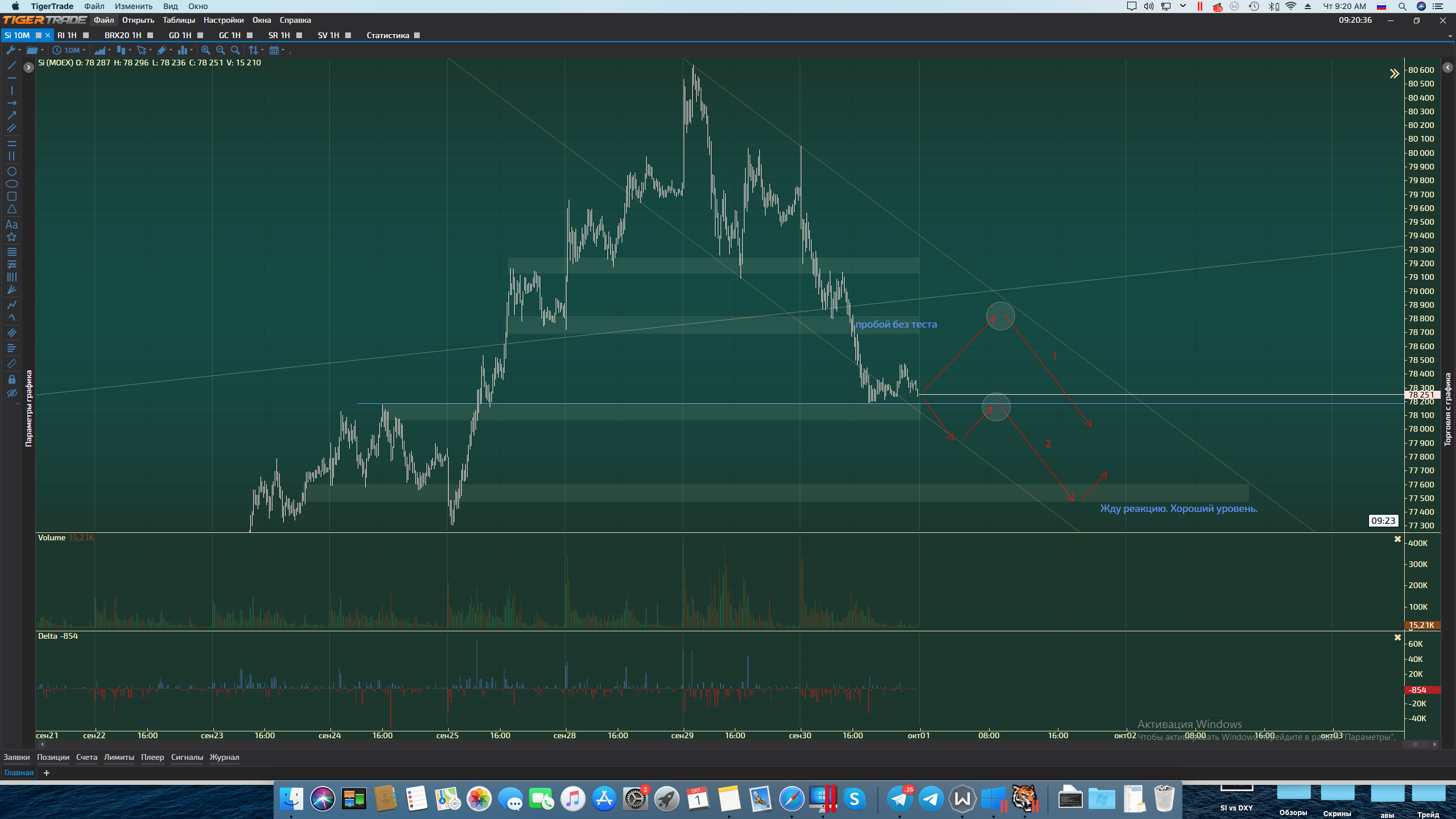Close the Delta indicator panel
The height and width of the screenshot is (819, 1456).
point(1397,638)
